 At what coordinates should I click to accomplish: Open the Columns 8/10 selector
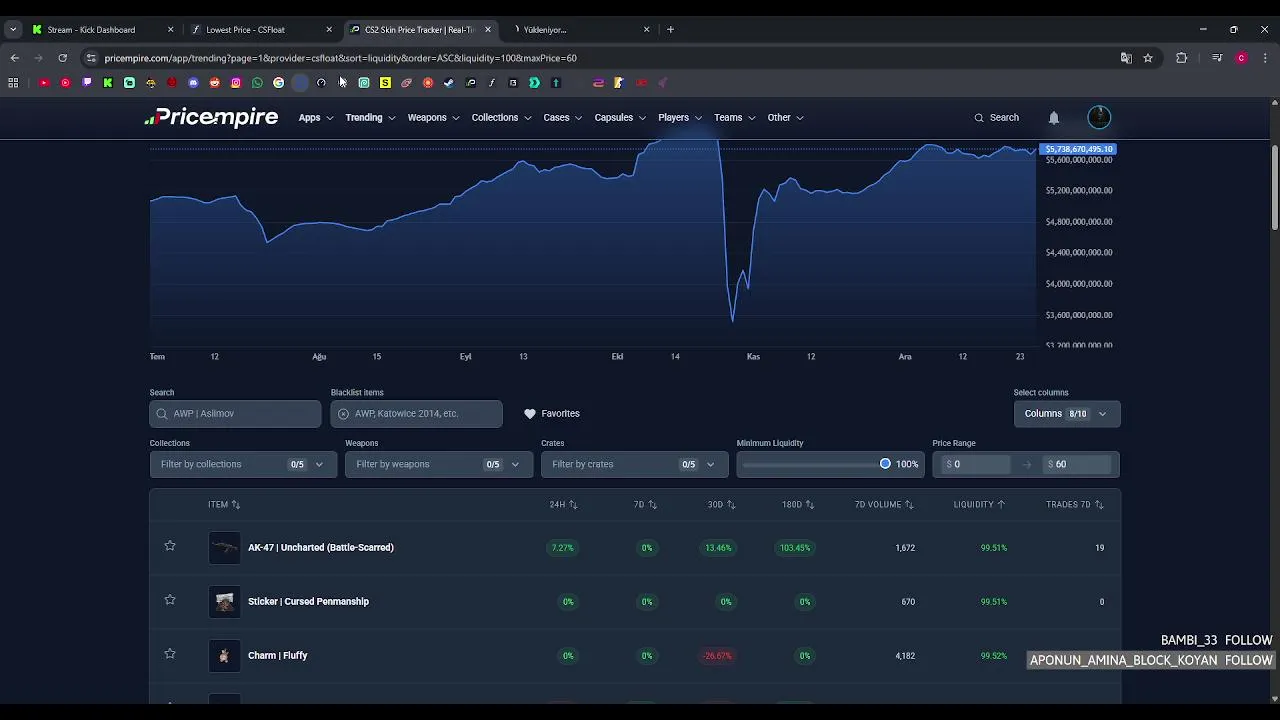(x=1067, y=413)
